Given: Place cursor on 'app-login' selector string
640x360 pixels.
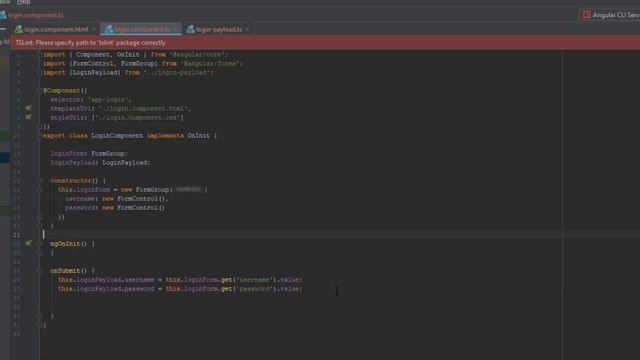Looking at the screenshot, I should [109, 100].
